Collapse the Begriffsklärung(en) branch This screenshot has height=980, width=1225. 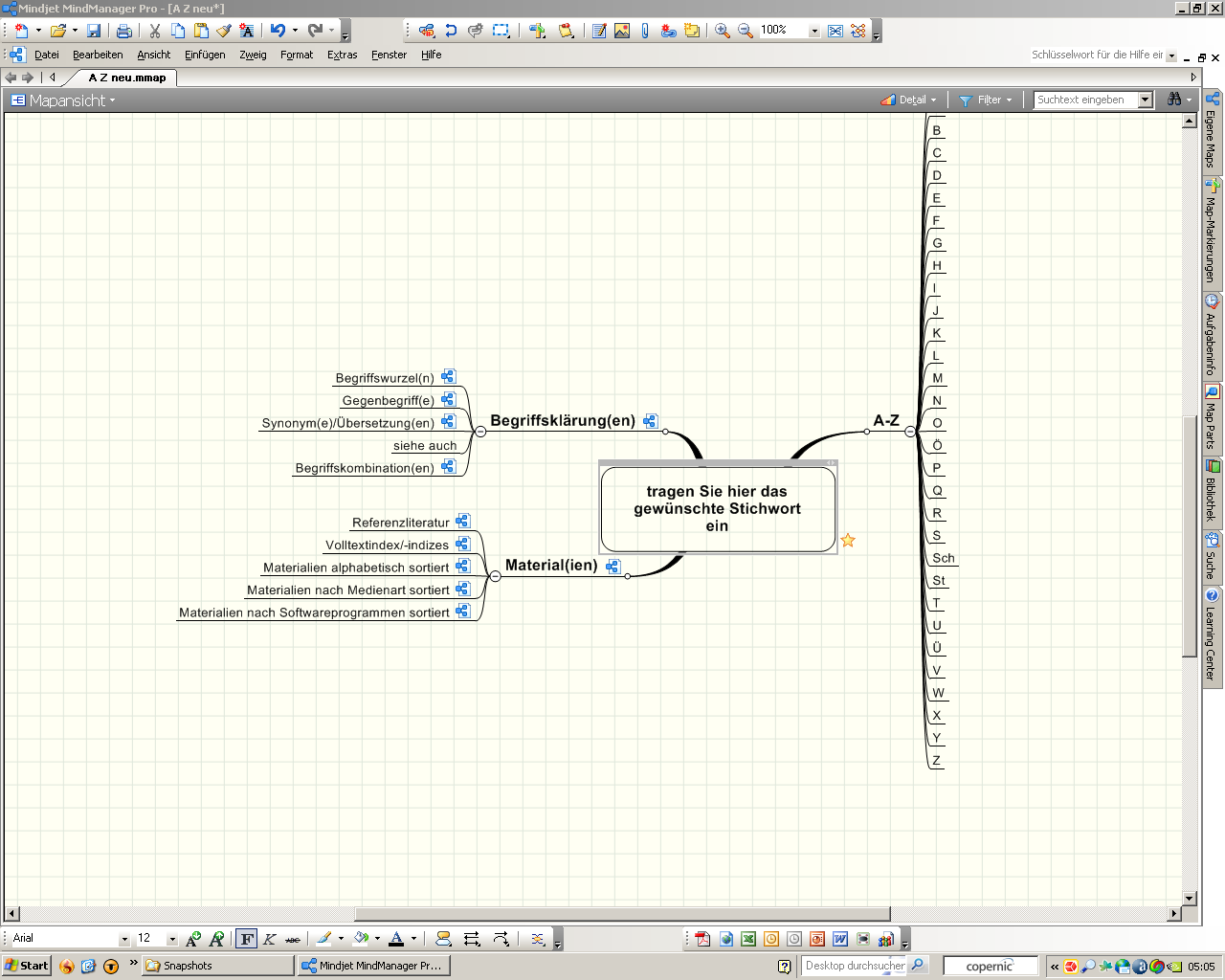(x=480, y=432)
